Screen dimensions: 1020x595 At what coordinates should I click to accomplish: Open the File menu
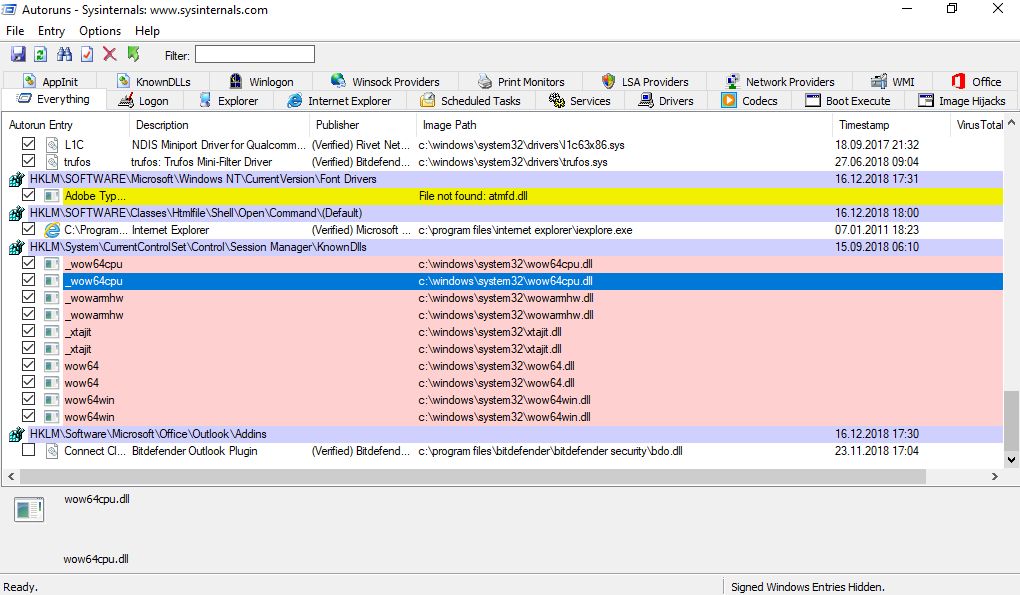coord(15,31)
